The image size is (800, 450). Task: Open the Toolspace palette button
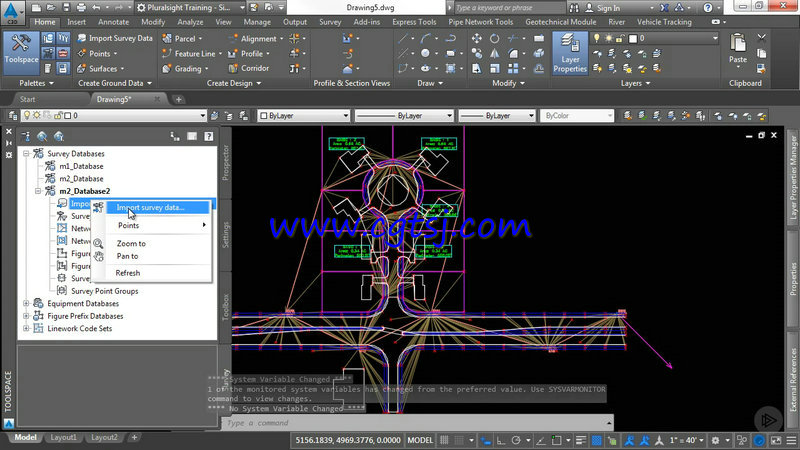(x=21, y=53)
